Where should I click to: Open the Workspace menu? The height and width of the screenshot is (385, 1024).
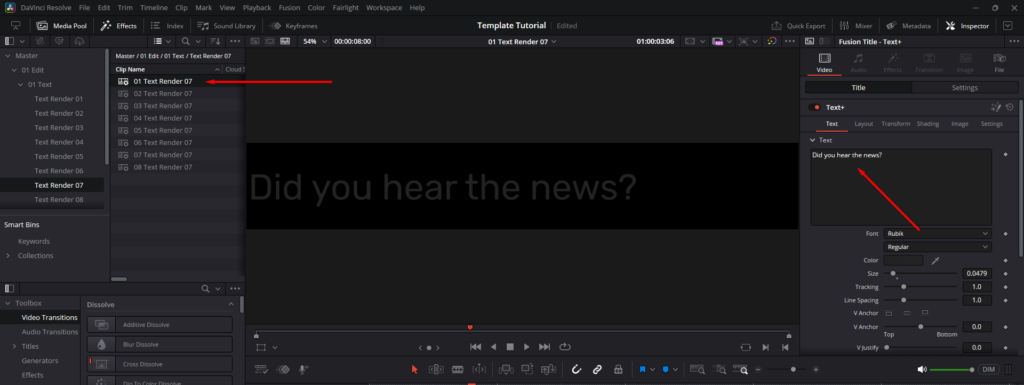[x=384, y=8]
